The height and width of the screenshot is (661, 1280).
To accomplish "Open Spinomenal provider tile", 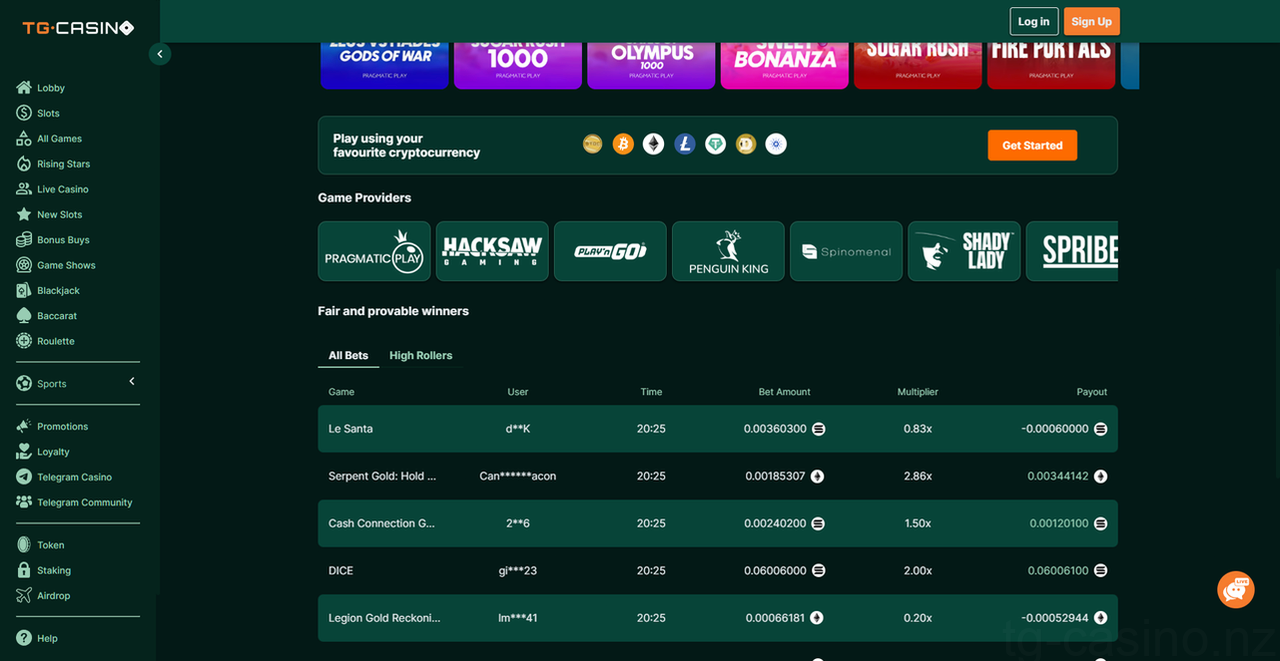I will 846,251.
